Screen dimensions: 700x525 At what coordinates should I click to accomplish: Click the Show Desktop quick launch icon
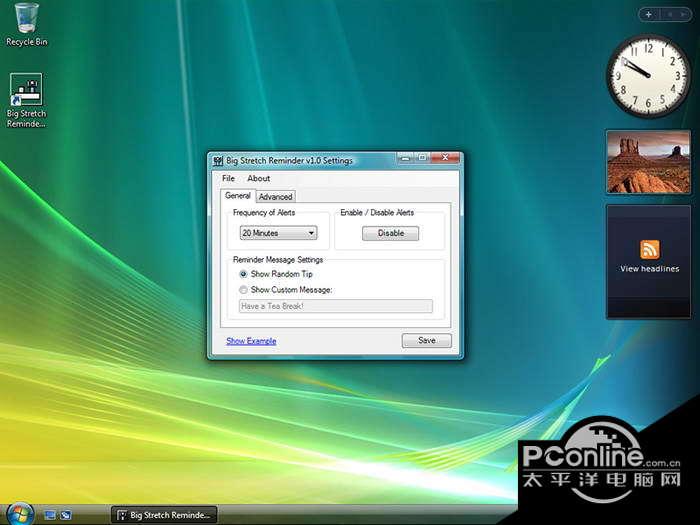point(50,515)
